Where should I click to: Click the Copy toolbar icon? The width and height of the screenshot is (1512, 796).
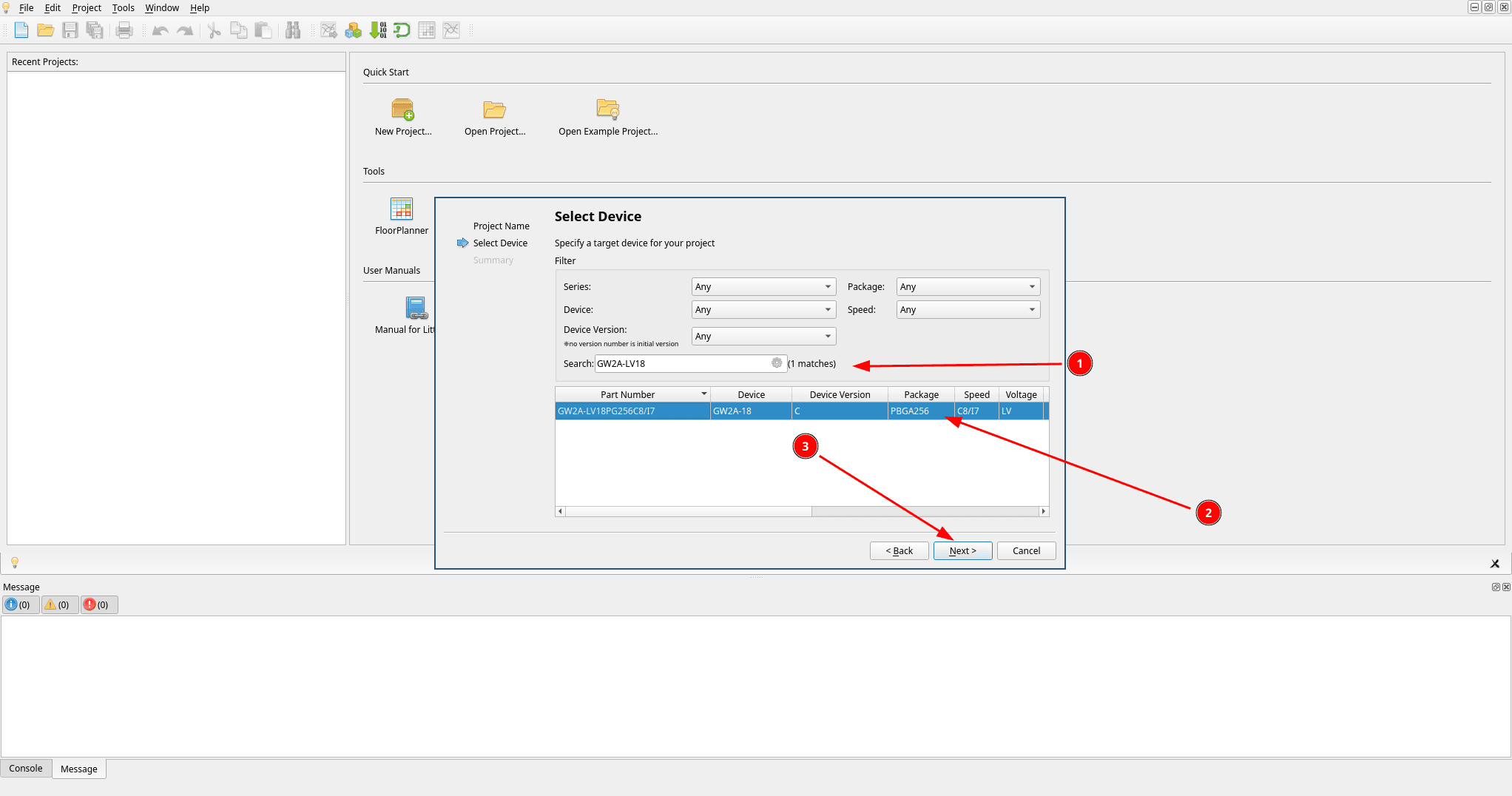coord(238,30)
